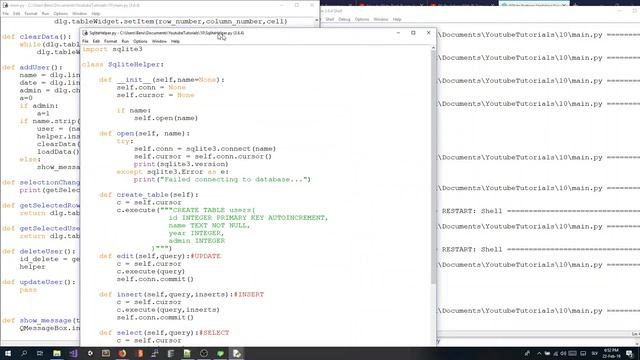This screenshot has width=640, height=360.
Task: Click '__init__' method definition
Action: (x=162, y=80)
